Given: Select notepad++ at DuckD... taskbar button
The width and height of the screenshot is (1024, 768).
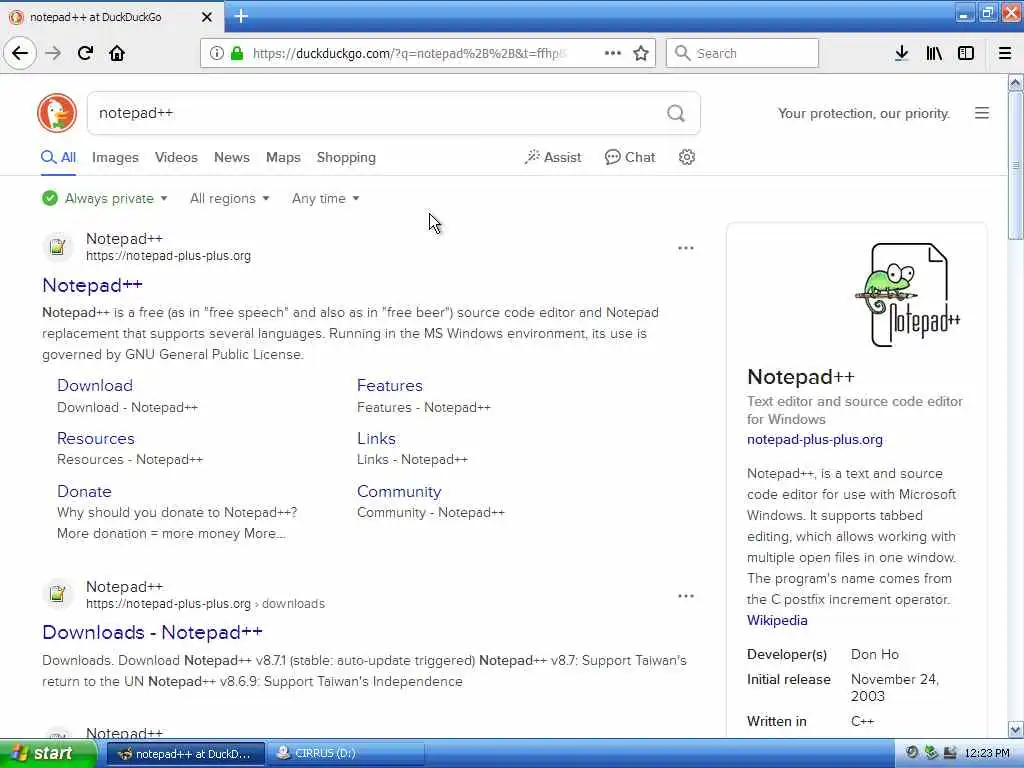Looking at the screenshot, I should (x=185, y=754).
